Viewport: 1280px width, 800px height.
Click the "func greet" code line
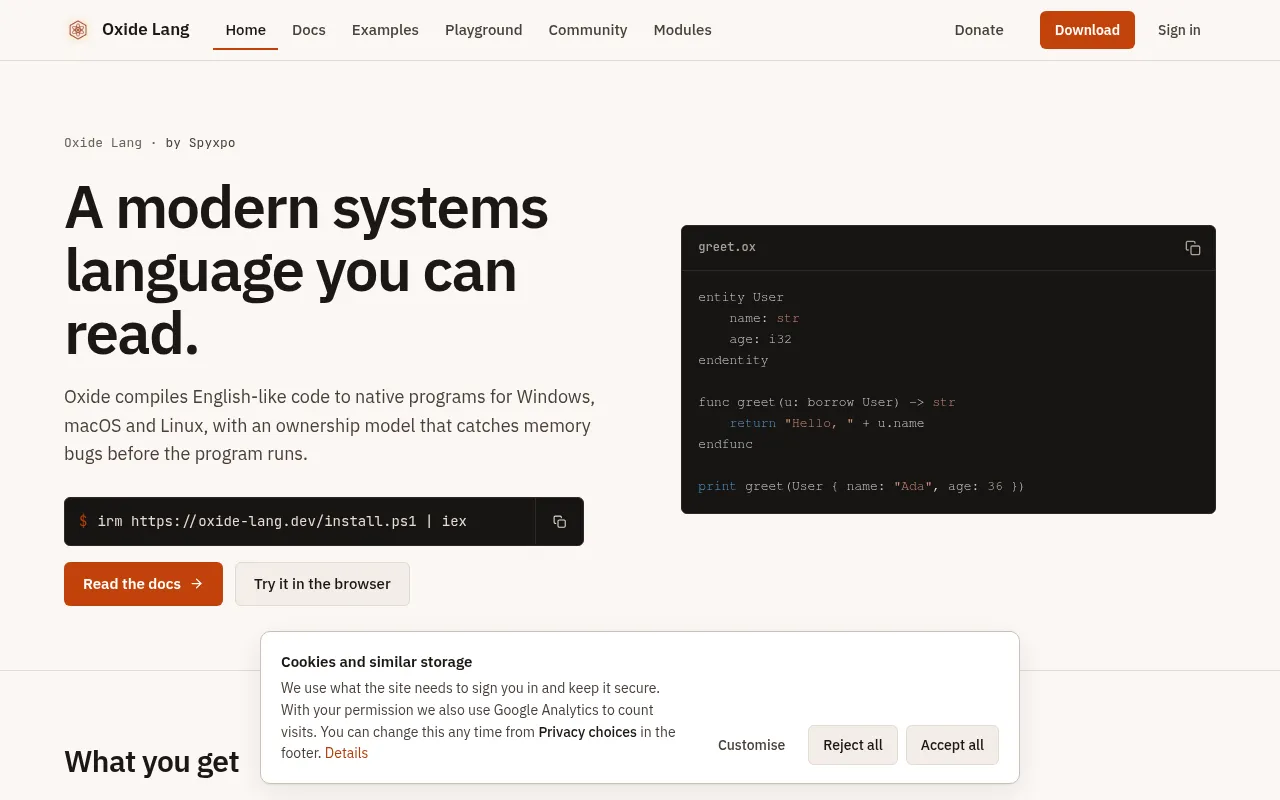click(827, 402)
